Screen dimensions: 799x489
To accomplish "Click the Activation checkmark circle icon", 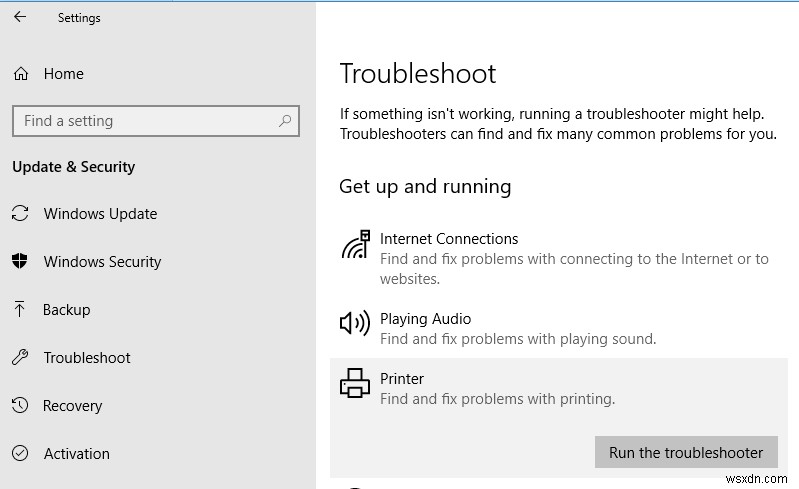I will (20, 453).
